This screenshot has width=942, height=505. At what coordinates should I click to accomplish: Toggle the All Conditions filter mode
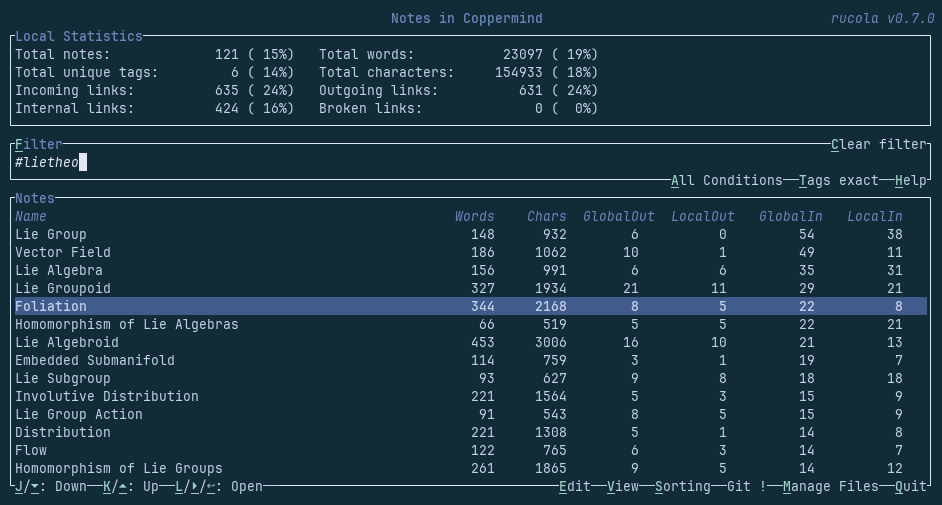point(726,180)
